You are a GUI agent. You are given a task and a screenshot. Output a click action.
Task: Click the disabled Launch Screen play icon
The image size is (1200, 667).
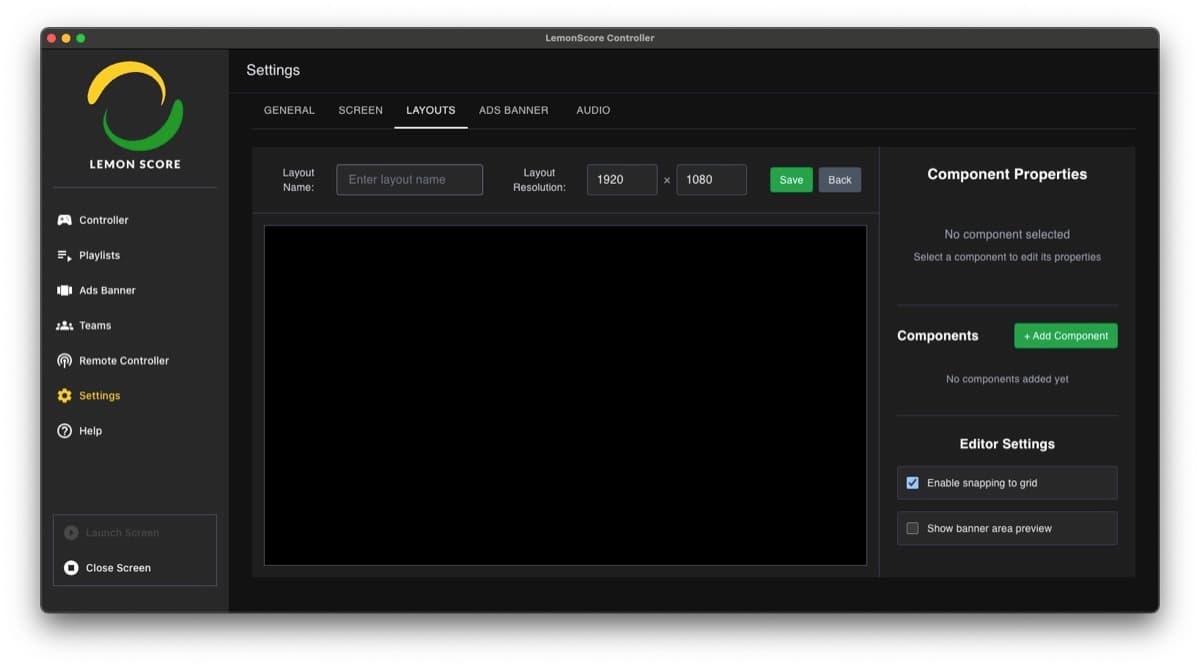tap(71, 532)
